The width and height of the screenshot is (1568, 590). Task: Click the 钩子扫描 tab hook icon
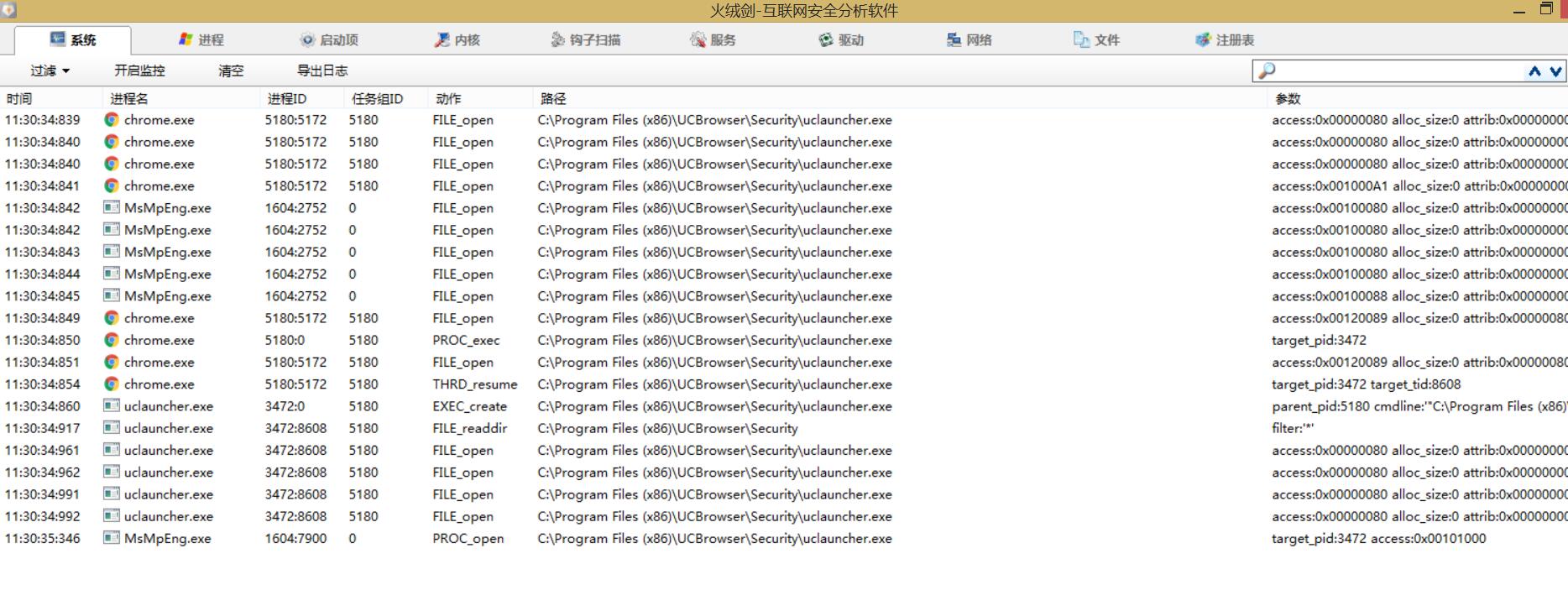pos(557,39)
